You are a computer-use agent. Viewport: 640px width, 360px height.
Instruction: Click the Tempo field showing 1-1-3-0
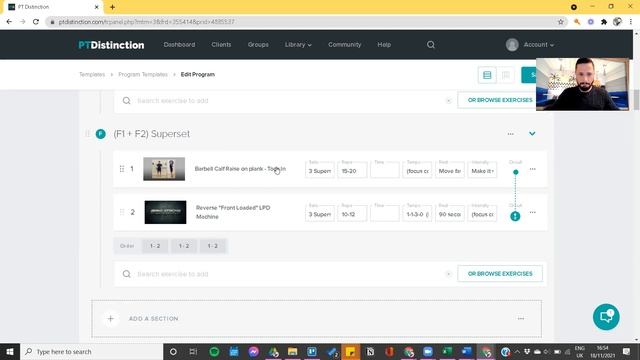tap(417, 213)
